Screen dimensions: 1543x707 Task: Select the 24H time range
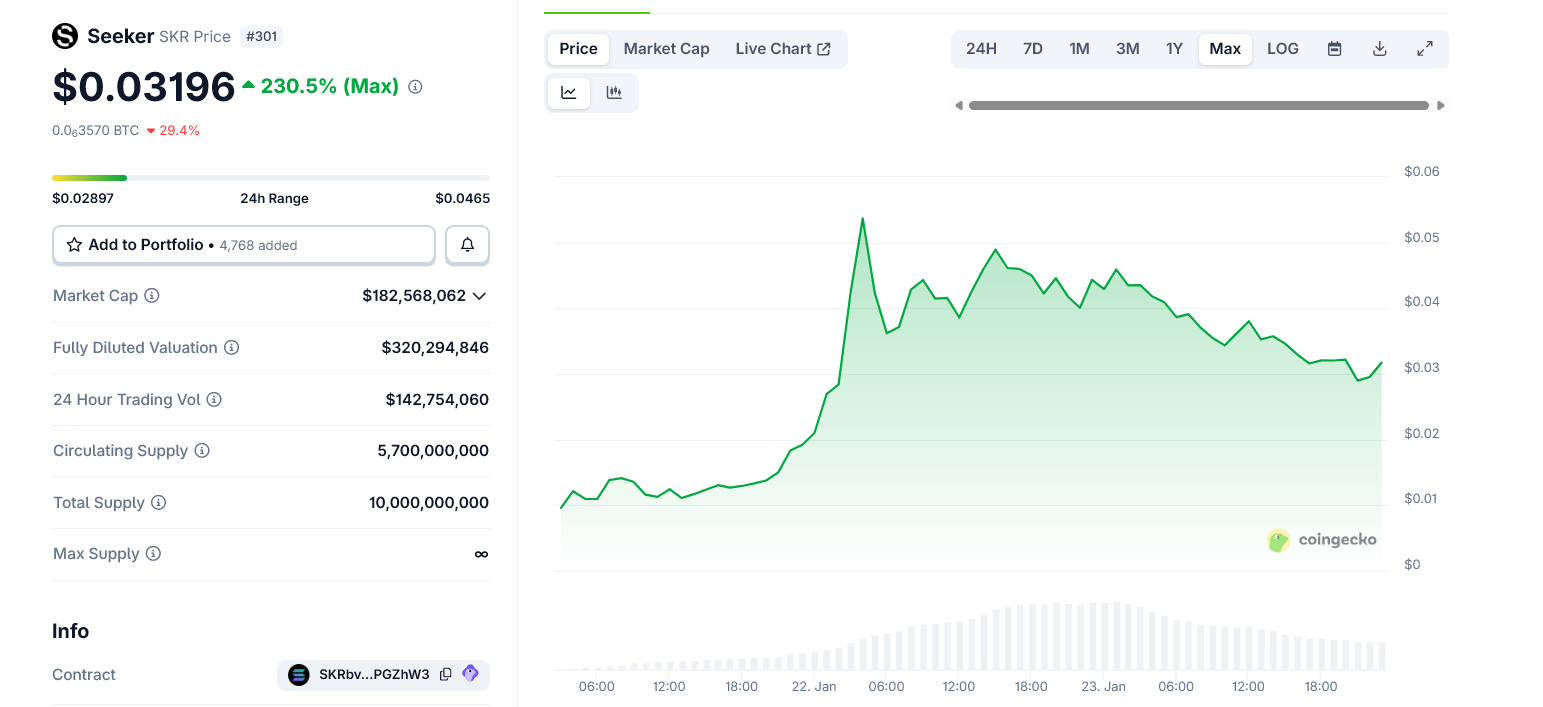pyautogui.click(x=980, y=48)
